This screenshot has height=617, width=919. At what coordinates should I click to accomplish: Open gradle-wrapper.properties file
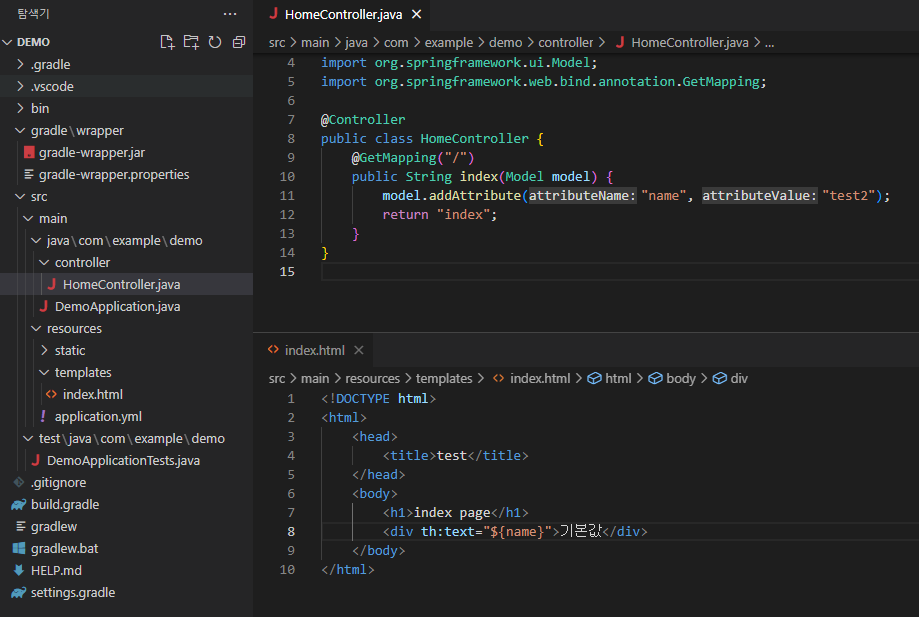(126, 174)
